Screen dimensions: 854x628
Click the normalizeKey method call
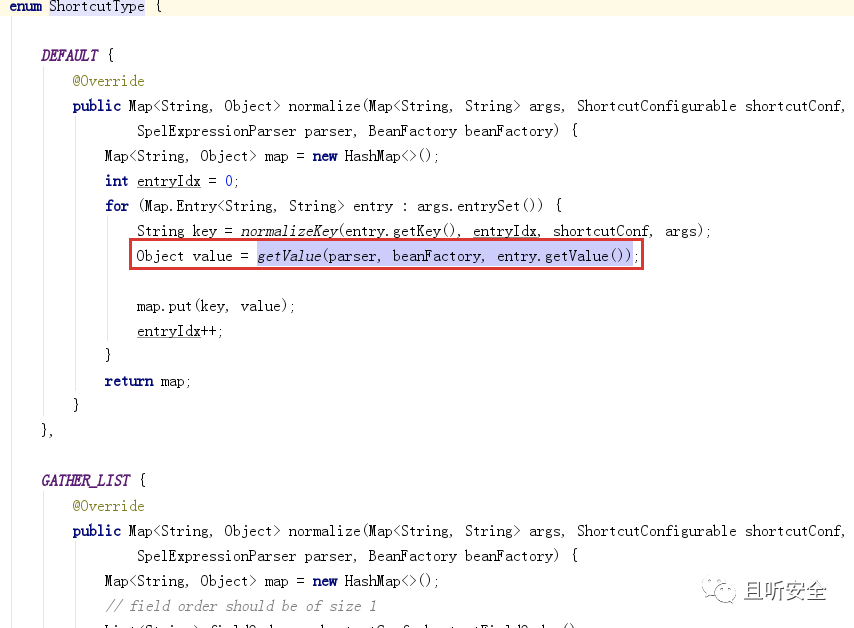coord(289,231)
